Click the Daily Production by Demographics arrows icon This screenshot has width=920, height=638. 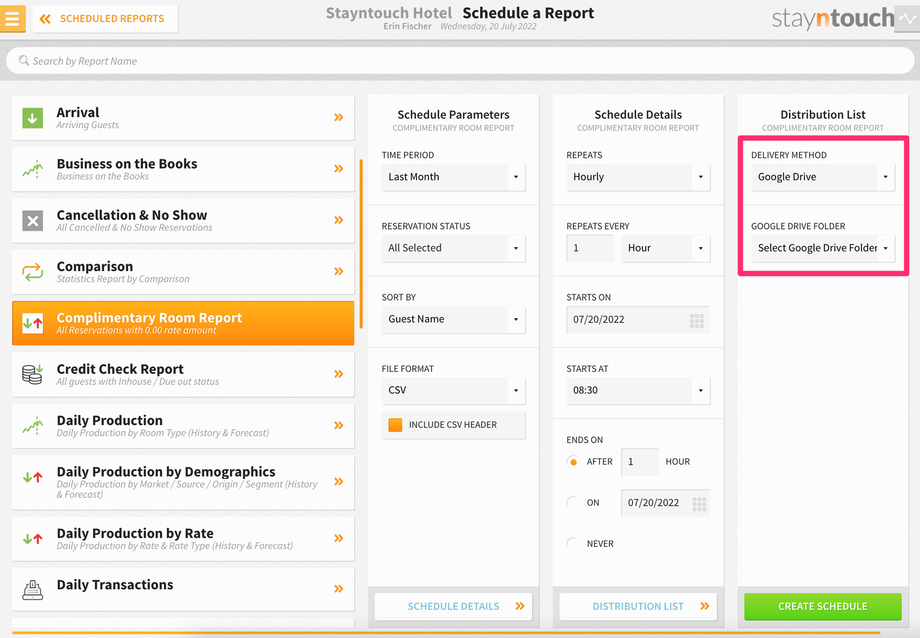[x=33, y=477]
